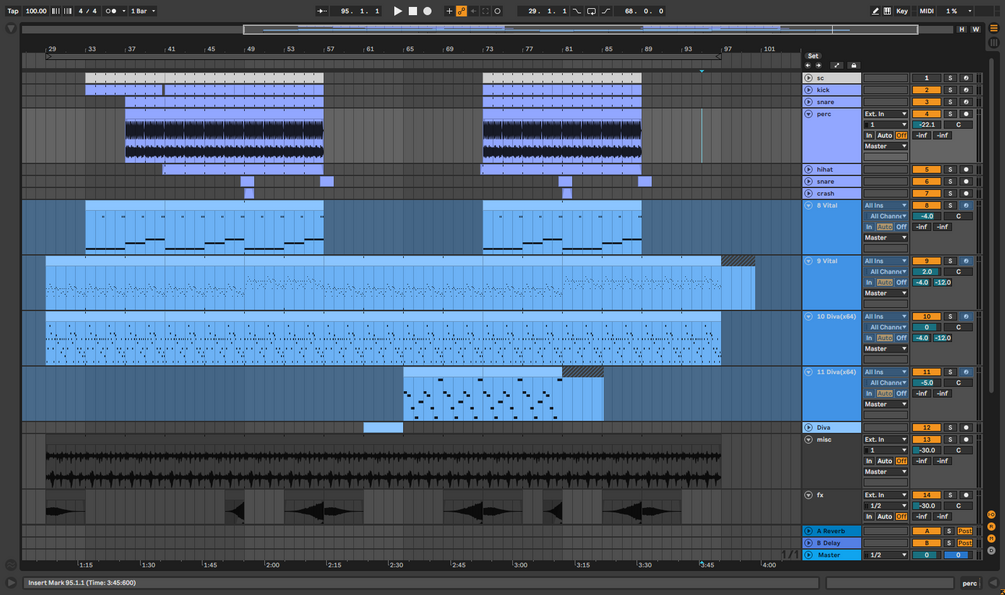The image size is (1005, 595).
Task: Open 8 Vital All Ins dropdown
Action: [886, 206]
